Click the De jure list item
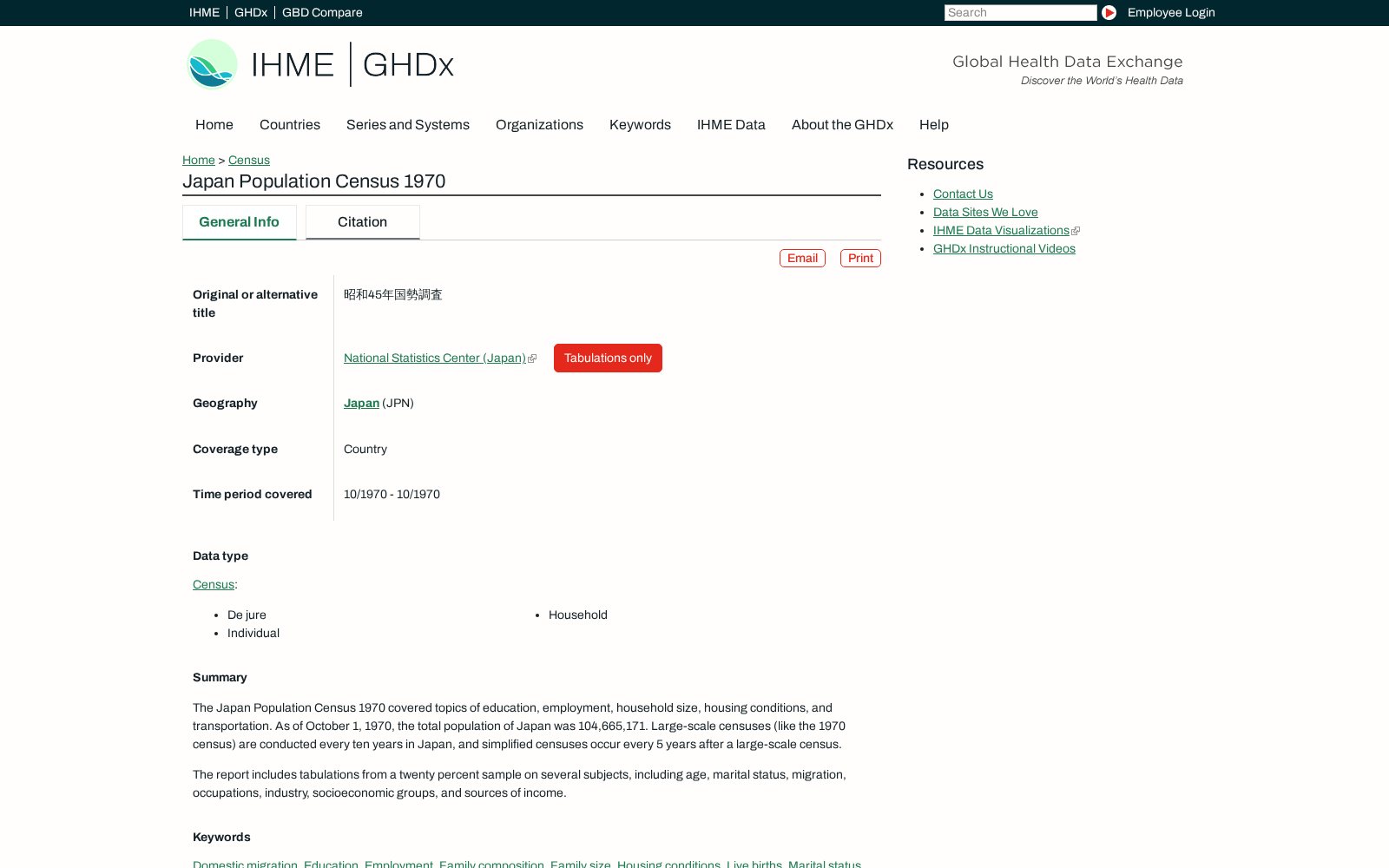 [x=247, y=615]
